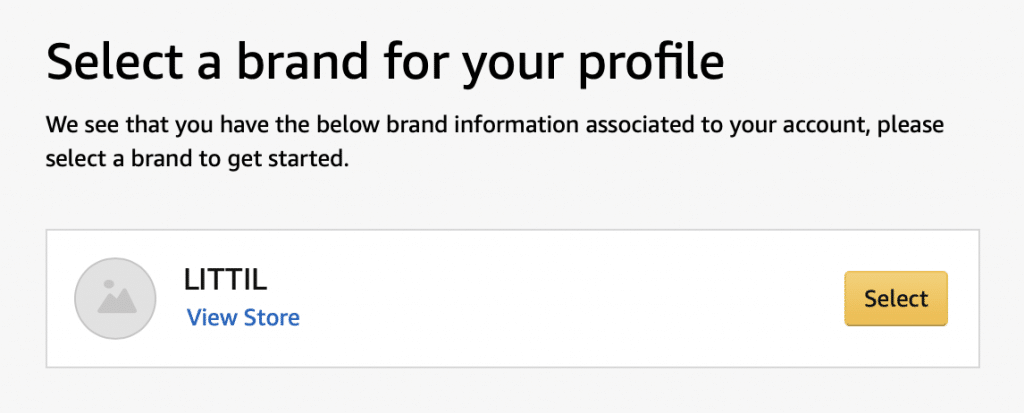Open the View Store link
This screenshot has height=413, width=1024.
point(243,318)
